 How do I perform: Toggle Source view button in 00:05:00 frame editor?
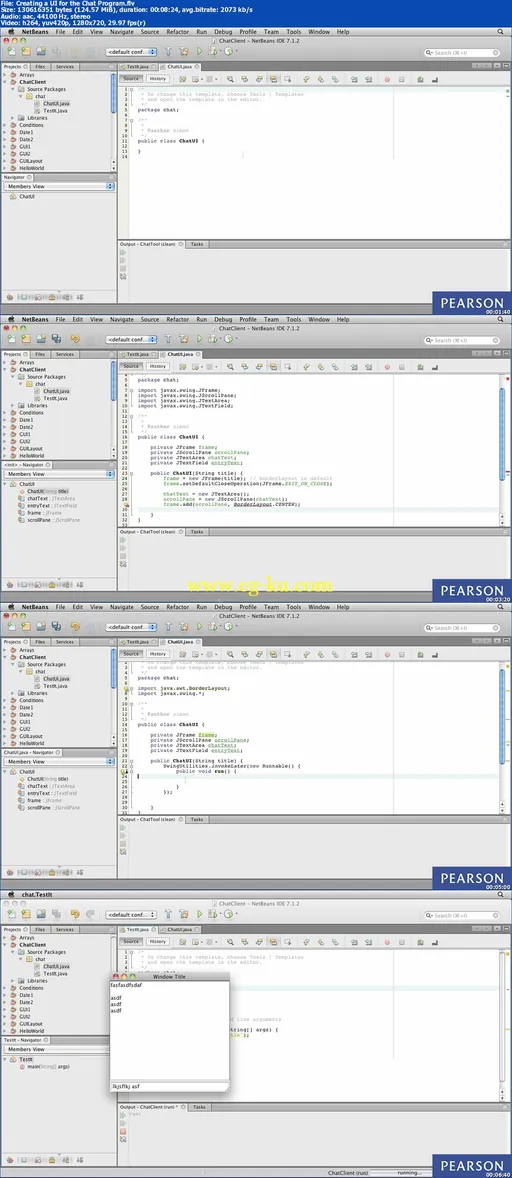131,654
